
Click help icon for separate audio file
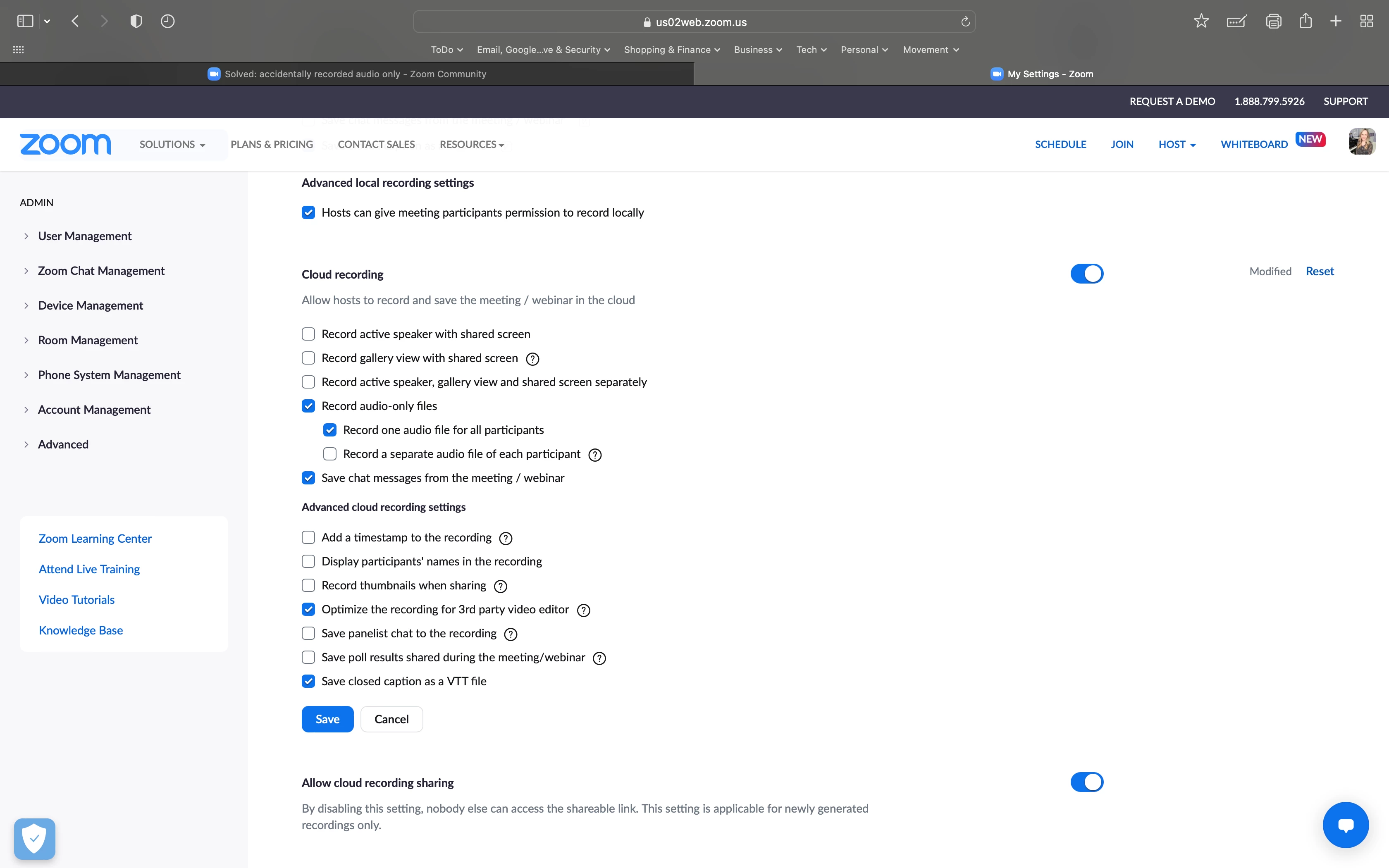[594, 455]
